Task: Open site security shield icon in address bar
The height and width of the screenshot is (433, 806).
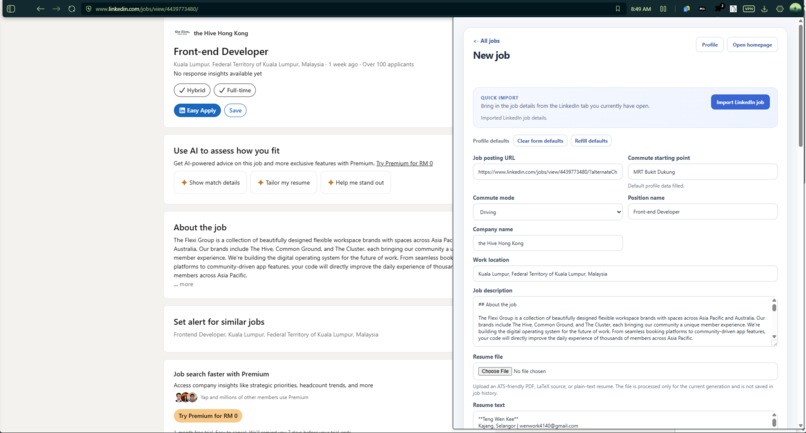Action: [x=88, y=9]
